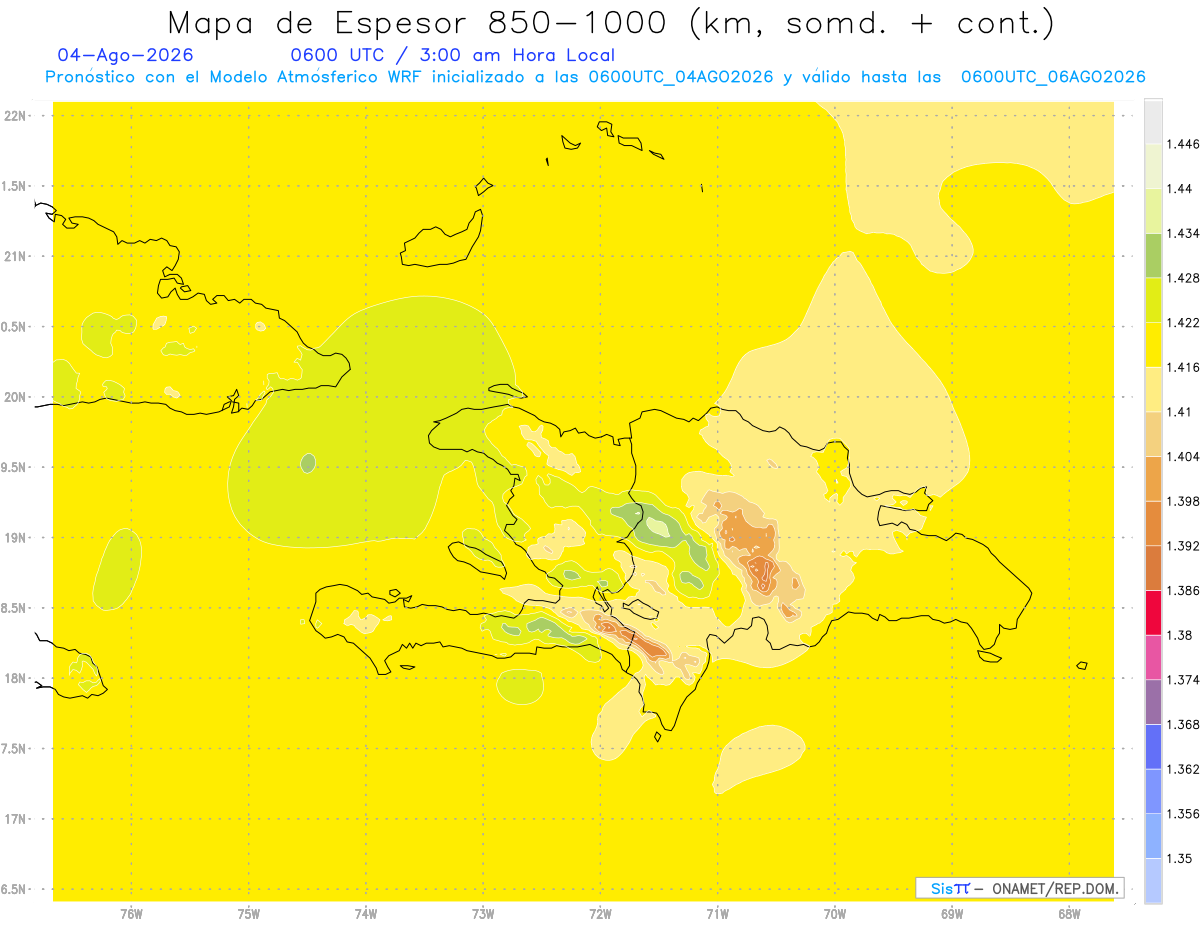1200x927 pixels.
Task: Click bright yellow legend swatch between 1.416 and 1.422
Action: coord(1153,345)
